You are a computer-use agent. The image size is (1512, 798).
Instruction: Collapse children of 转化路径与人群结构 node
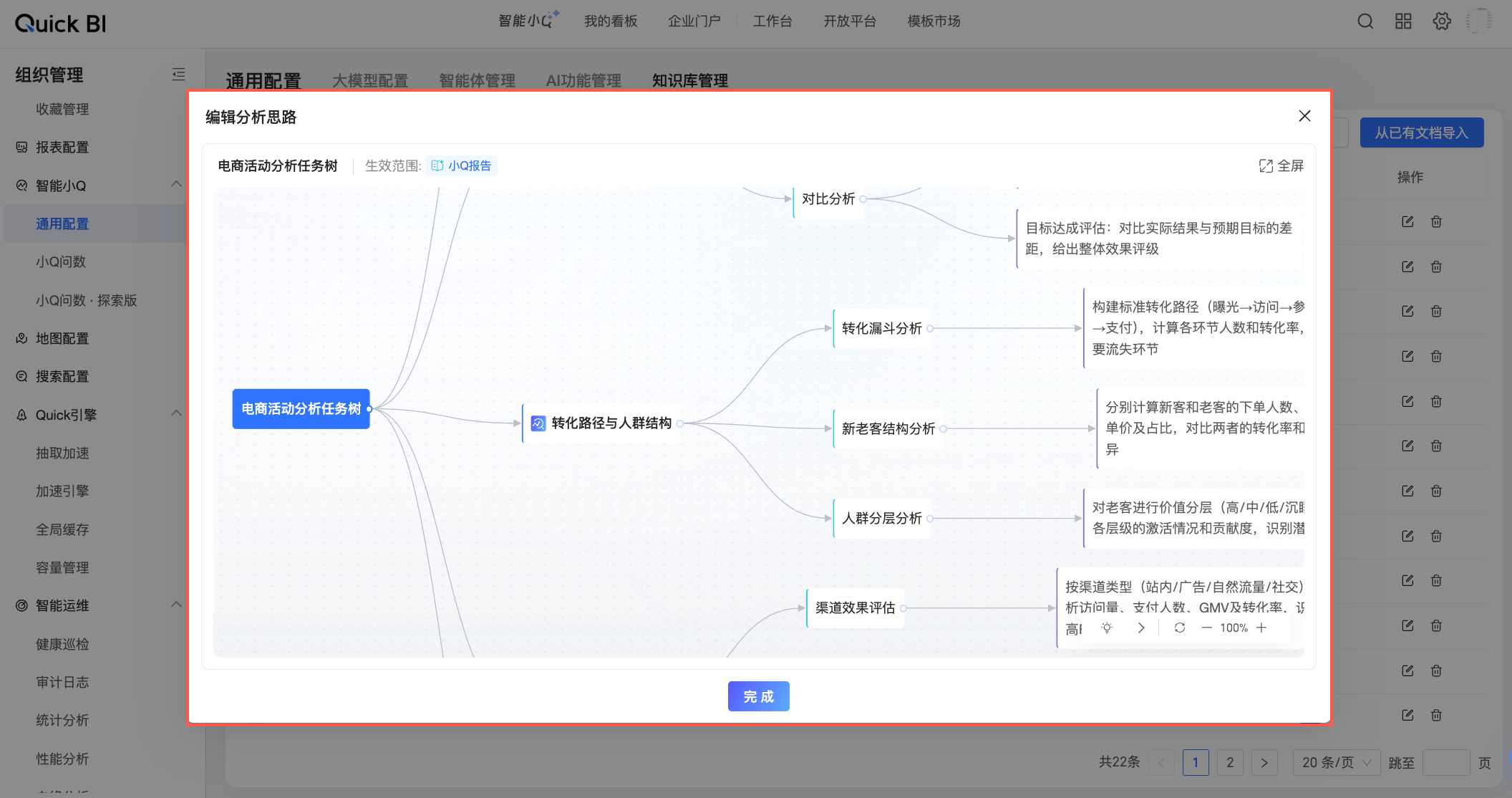point(679,423)
